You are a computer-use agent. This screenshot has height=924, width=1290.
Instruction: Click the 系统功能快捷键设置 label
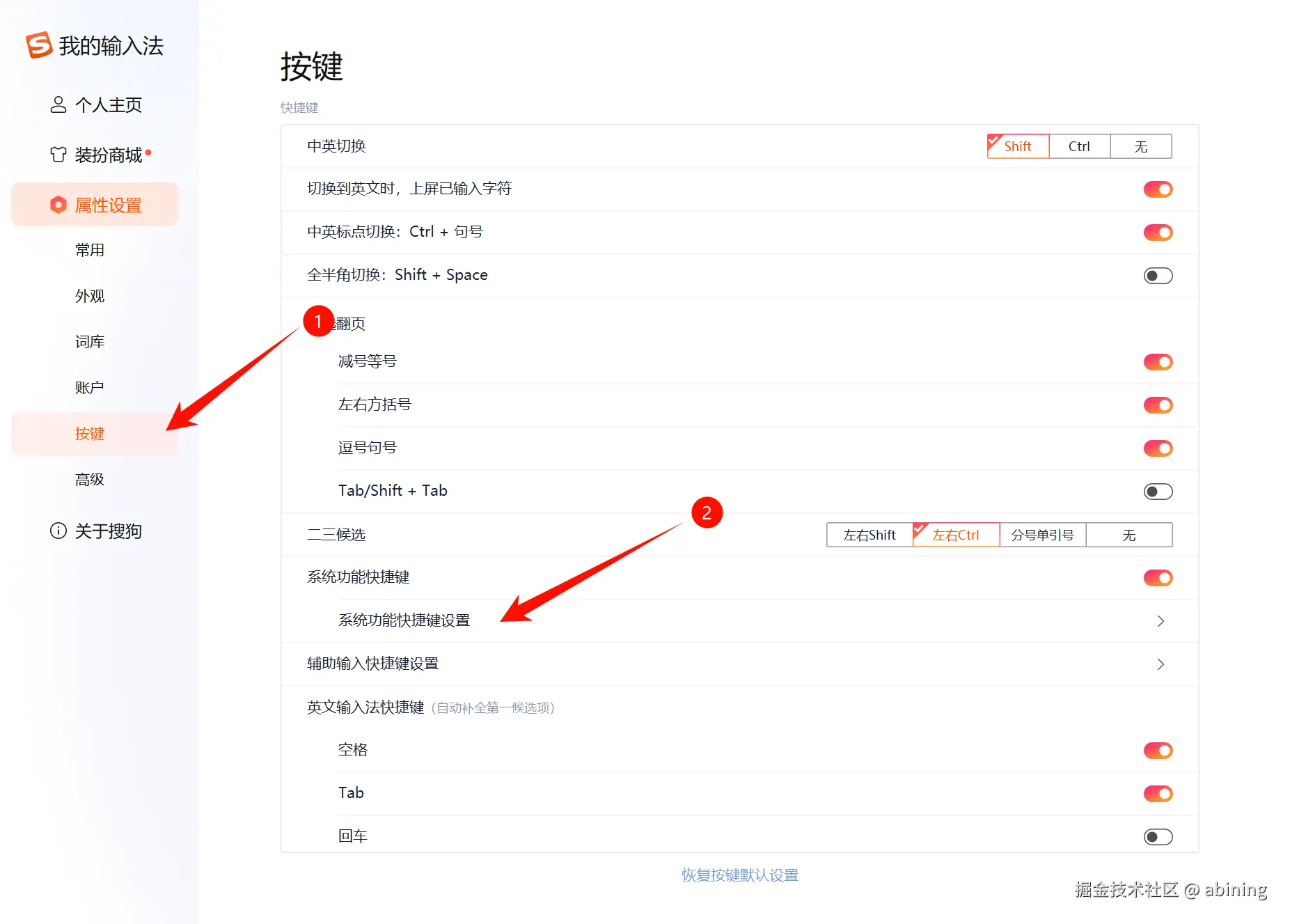(x=404, y=620)
